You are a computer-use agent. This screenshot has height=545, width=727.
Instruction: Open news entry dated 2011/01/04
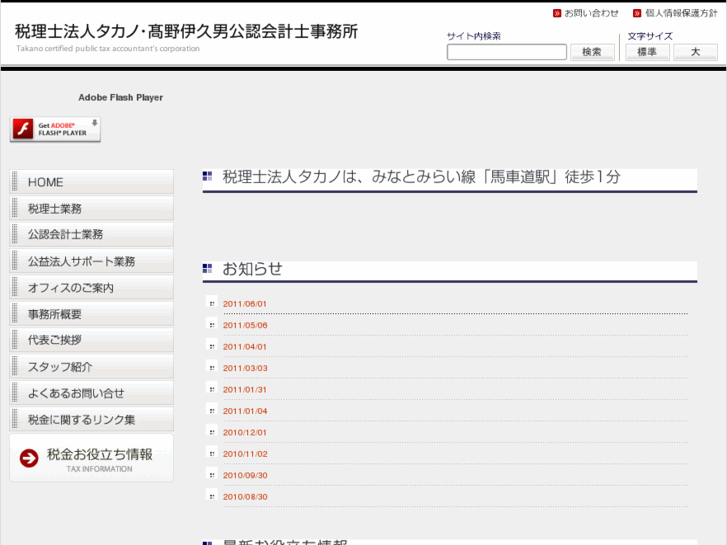(245, 411)
